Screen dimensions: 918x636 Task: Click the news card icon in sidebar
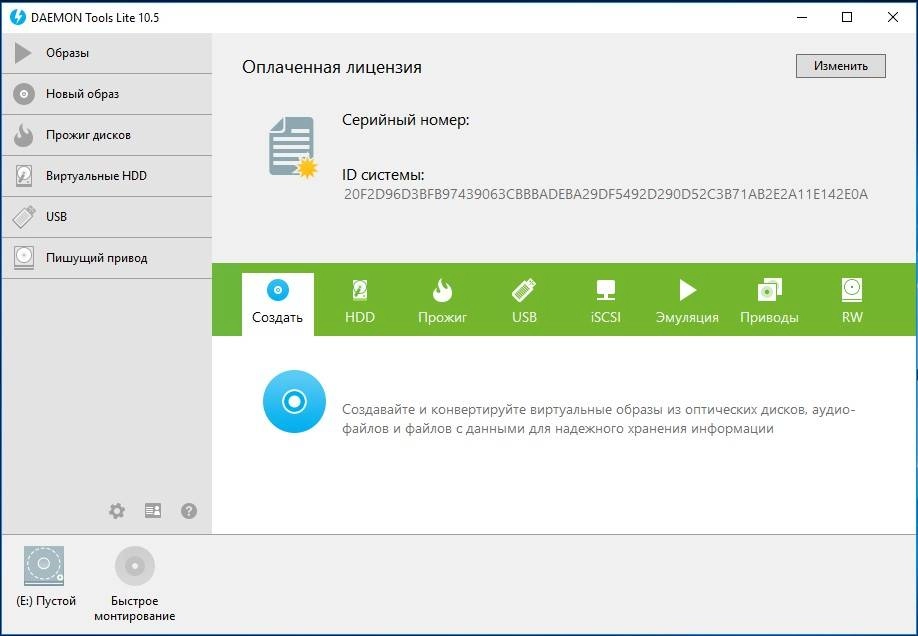[153, 511]
